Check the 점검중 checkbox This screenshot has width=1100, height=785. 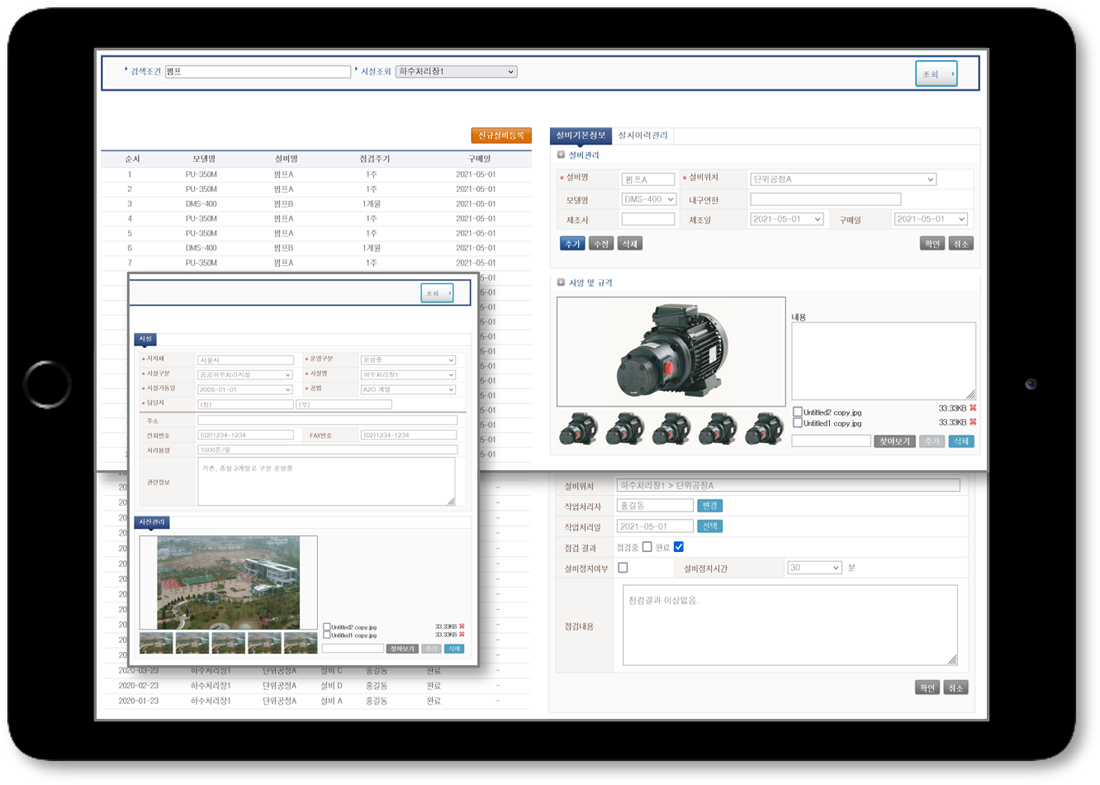tap(647, 547)
